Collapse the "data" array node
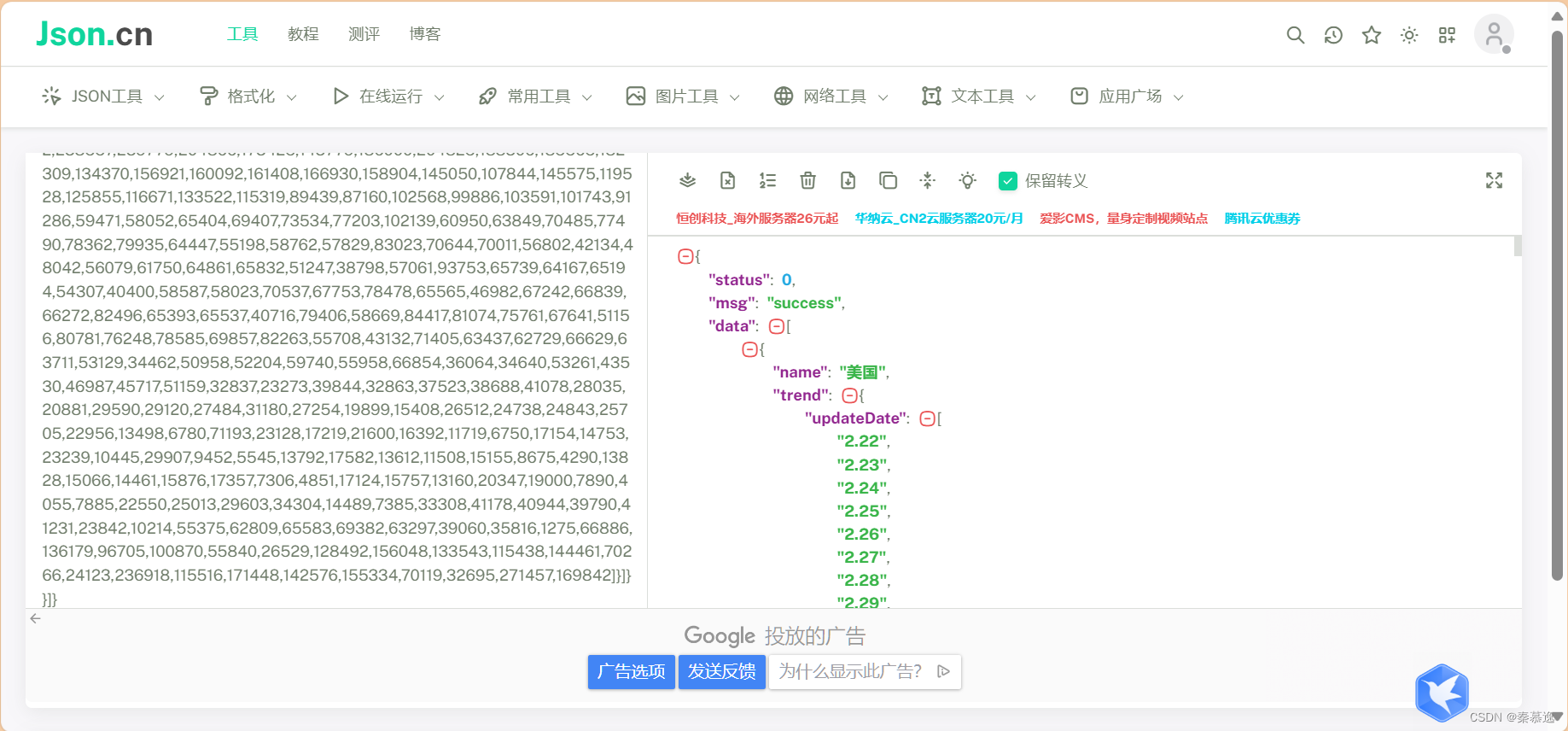Image resolution: width=1568 pixels, height=731 pixels. [776, 326]
